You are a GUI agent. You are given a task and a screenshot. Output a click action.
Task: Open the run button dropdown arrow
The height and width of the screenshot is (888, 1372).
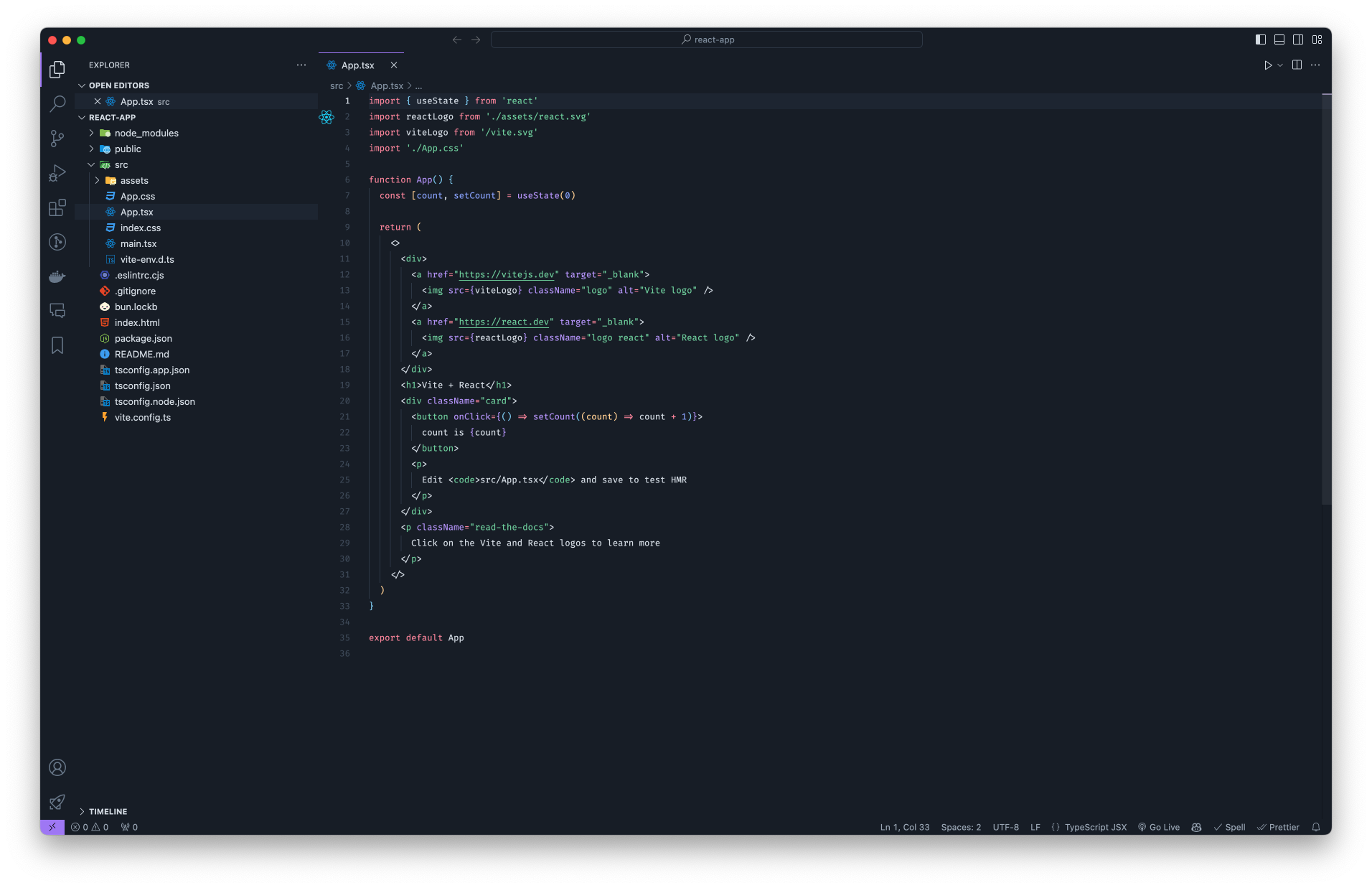(1280, 65)
